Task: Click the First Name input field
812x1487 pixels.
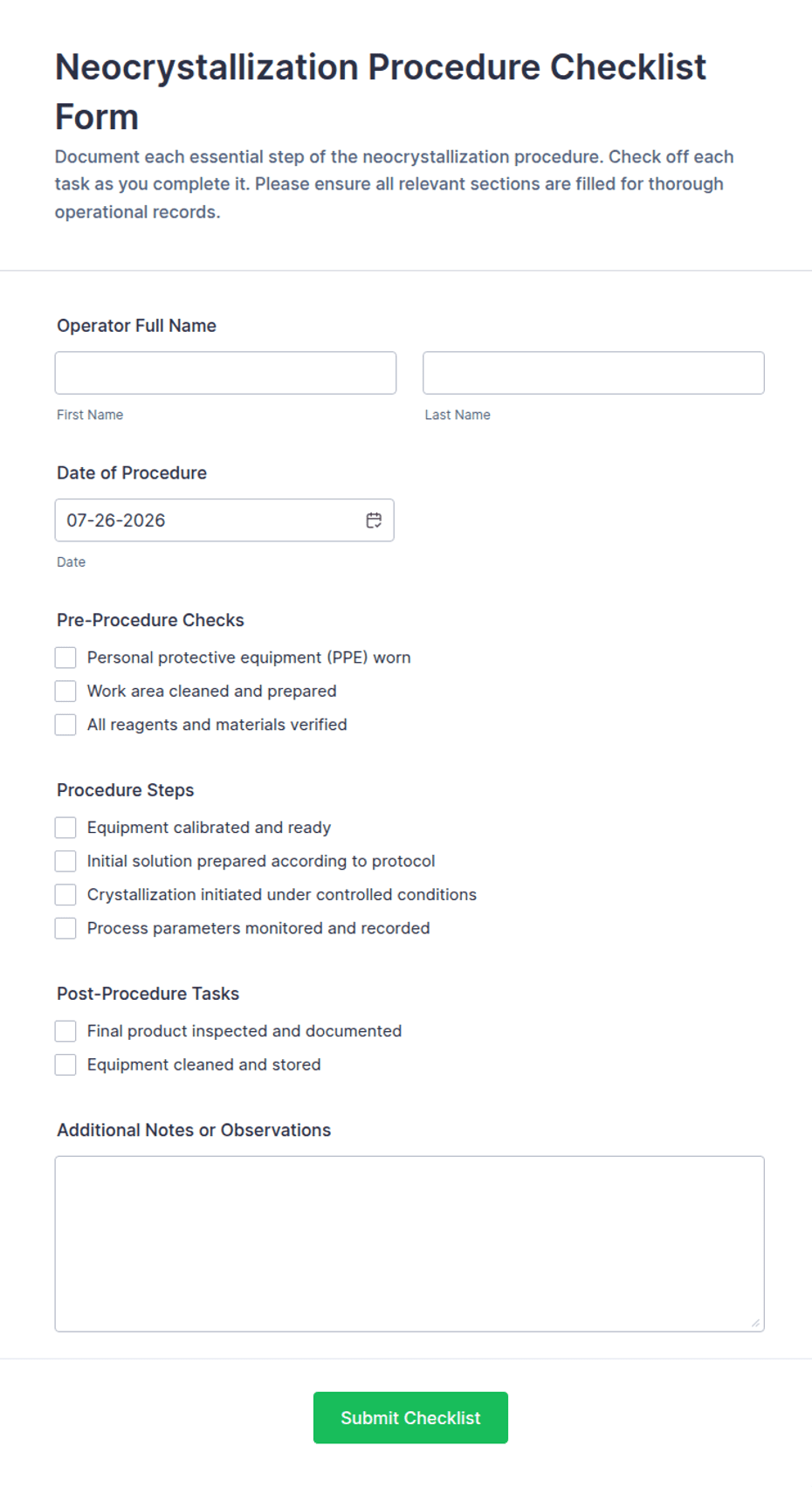Action: [225, 373]
